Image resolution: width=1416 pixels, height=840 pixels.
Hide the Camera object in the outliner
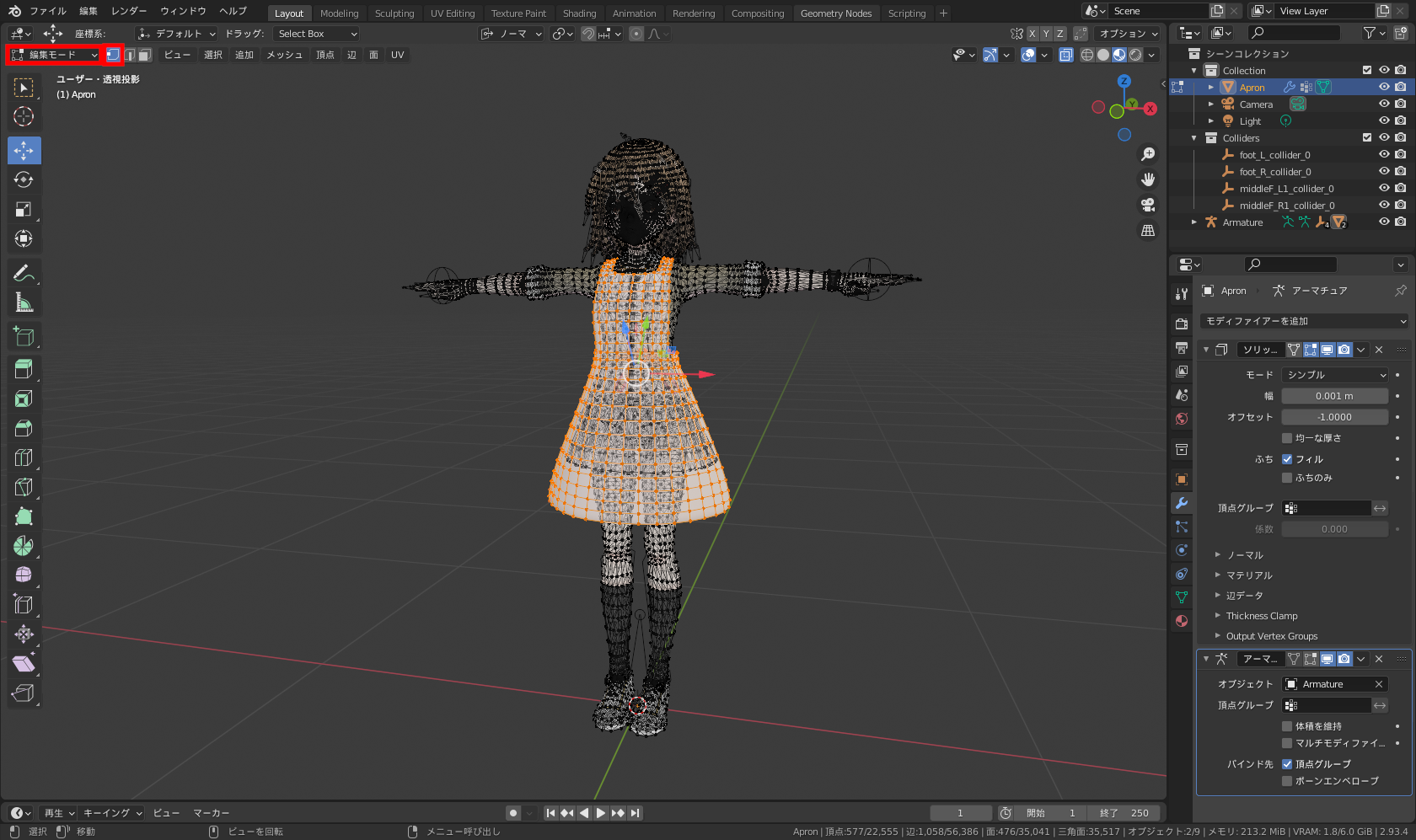(1384, 104)
